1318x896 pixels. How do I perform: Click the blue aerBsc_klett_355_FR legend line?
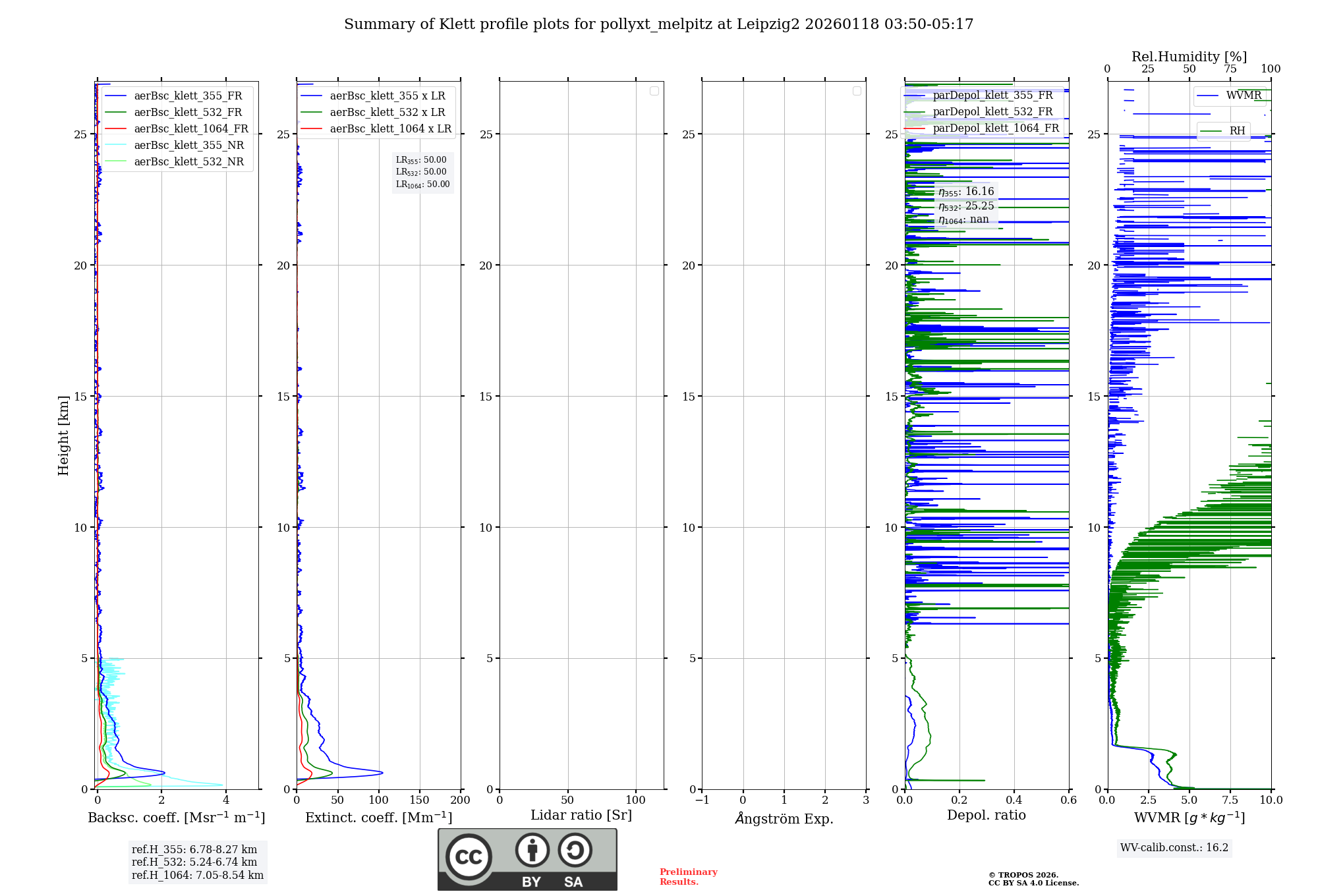click(116, 96)
